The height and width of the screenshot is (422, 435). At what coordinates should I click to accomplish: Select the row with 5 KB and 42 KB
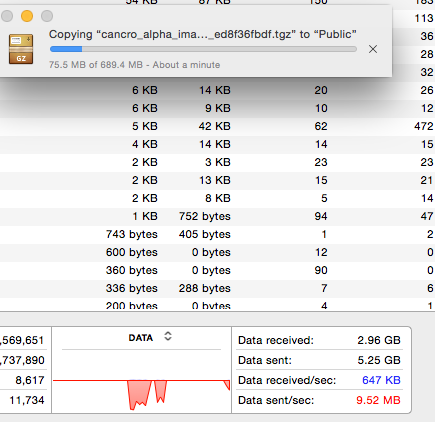217,126
